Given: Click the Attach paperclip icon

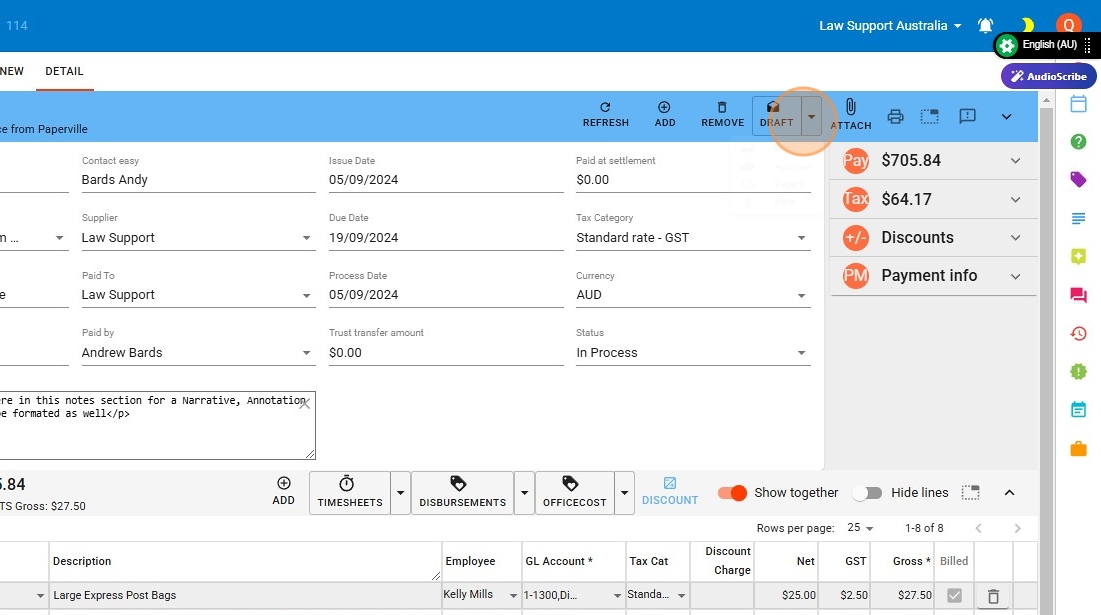Looking at the screenshot, I should coord(850,108).
